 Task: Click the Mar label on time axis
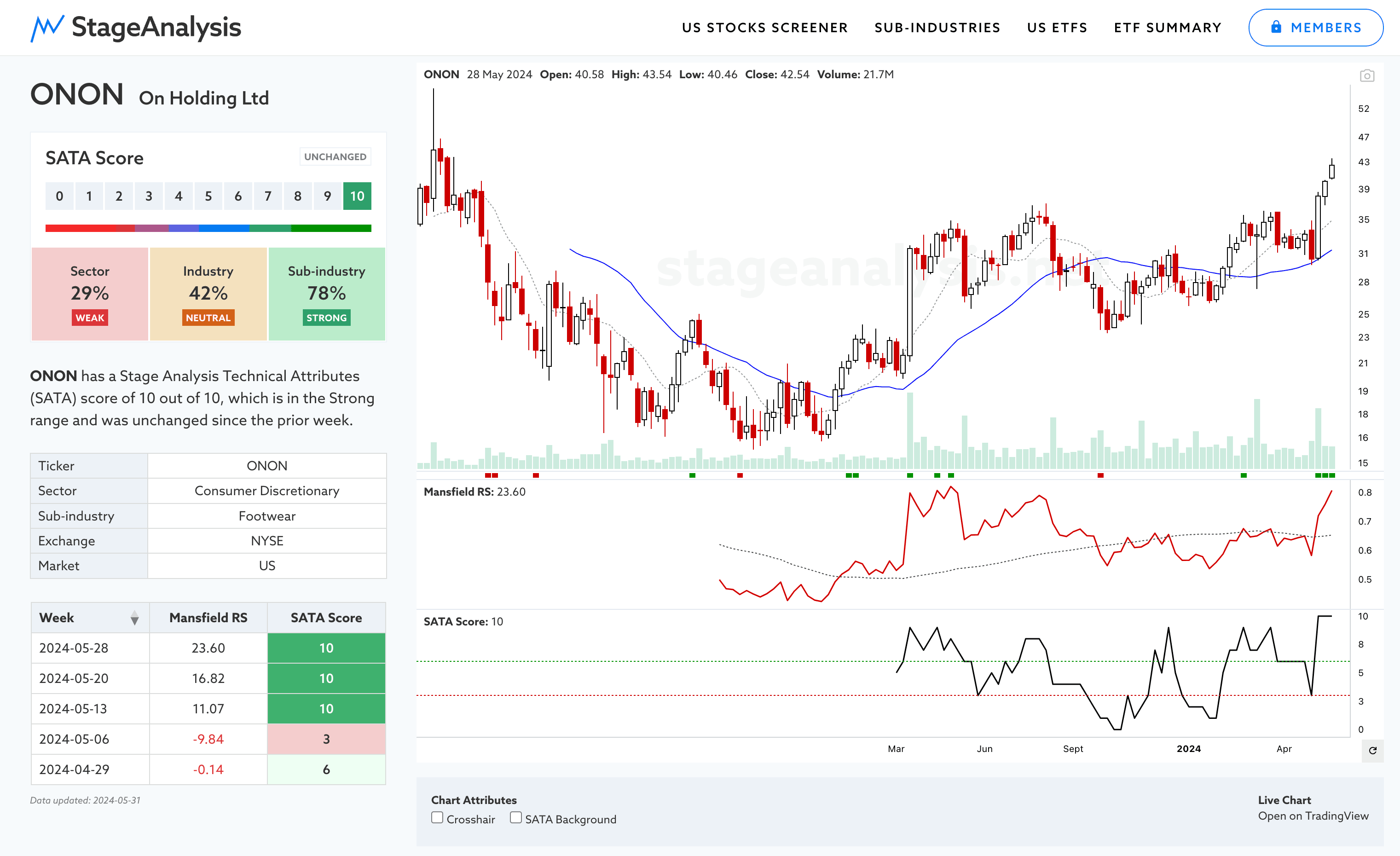click(896, 749)
